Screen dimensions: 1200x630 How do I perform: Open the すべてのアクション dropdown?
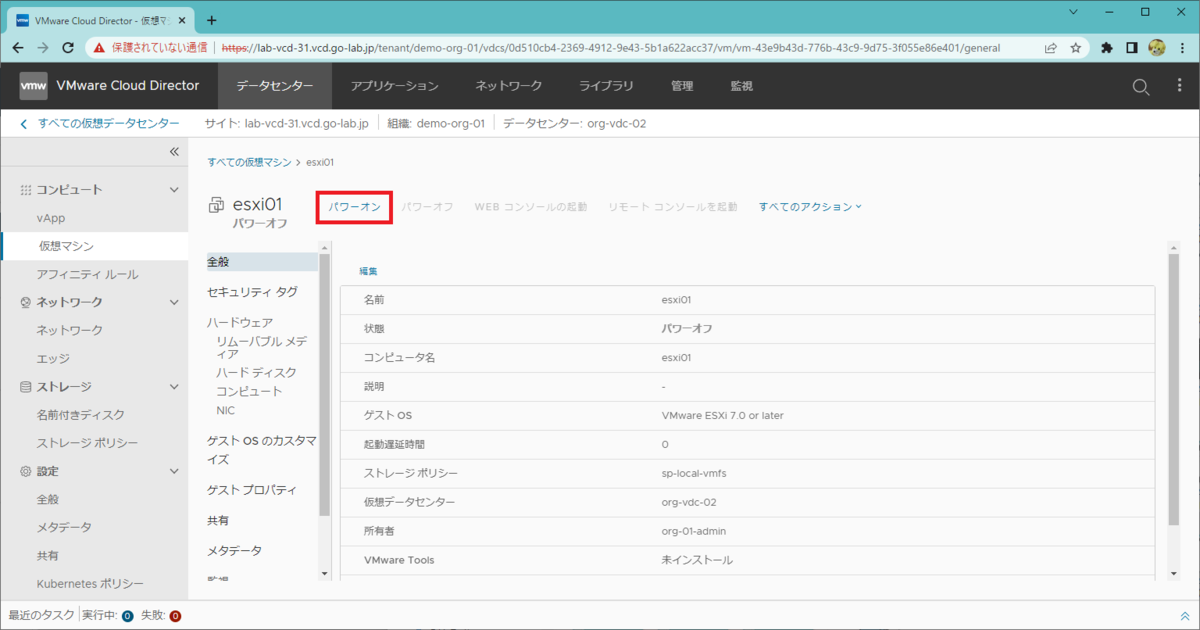pyautogui.click(x=810, y=207)
